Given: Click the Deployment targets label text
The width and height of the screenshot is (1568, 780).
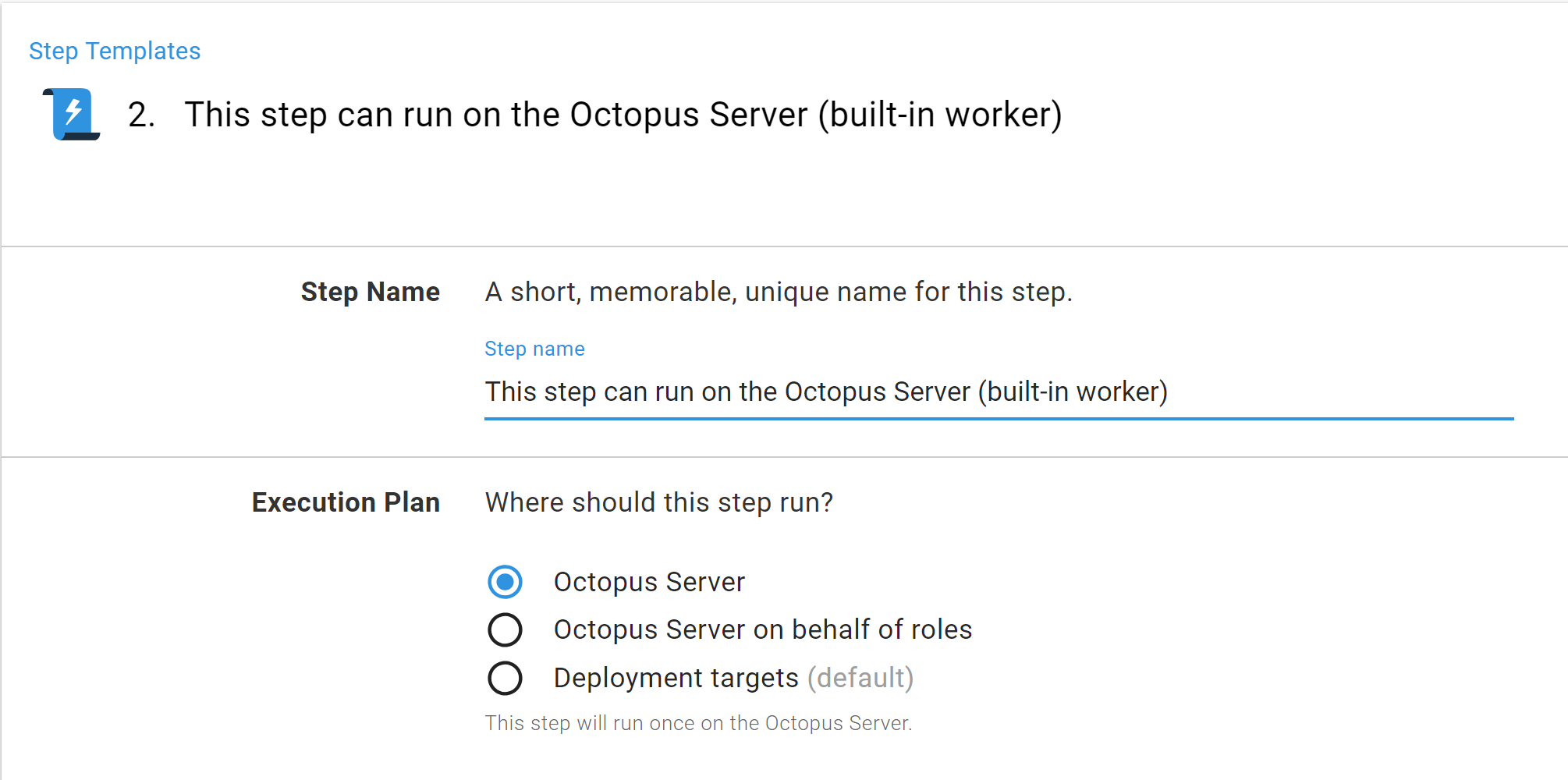Looking at the screenshot, I should click(x=676, y=678).
